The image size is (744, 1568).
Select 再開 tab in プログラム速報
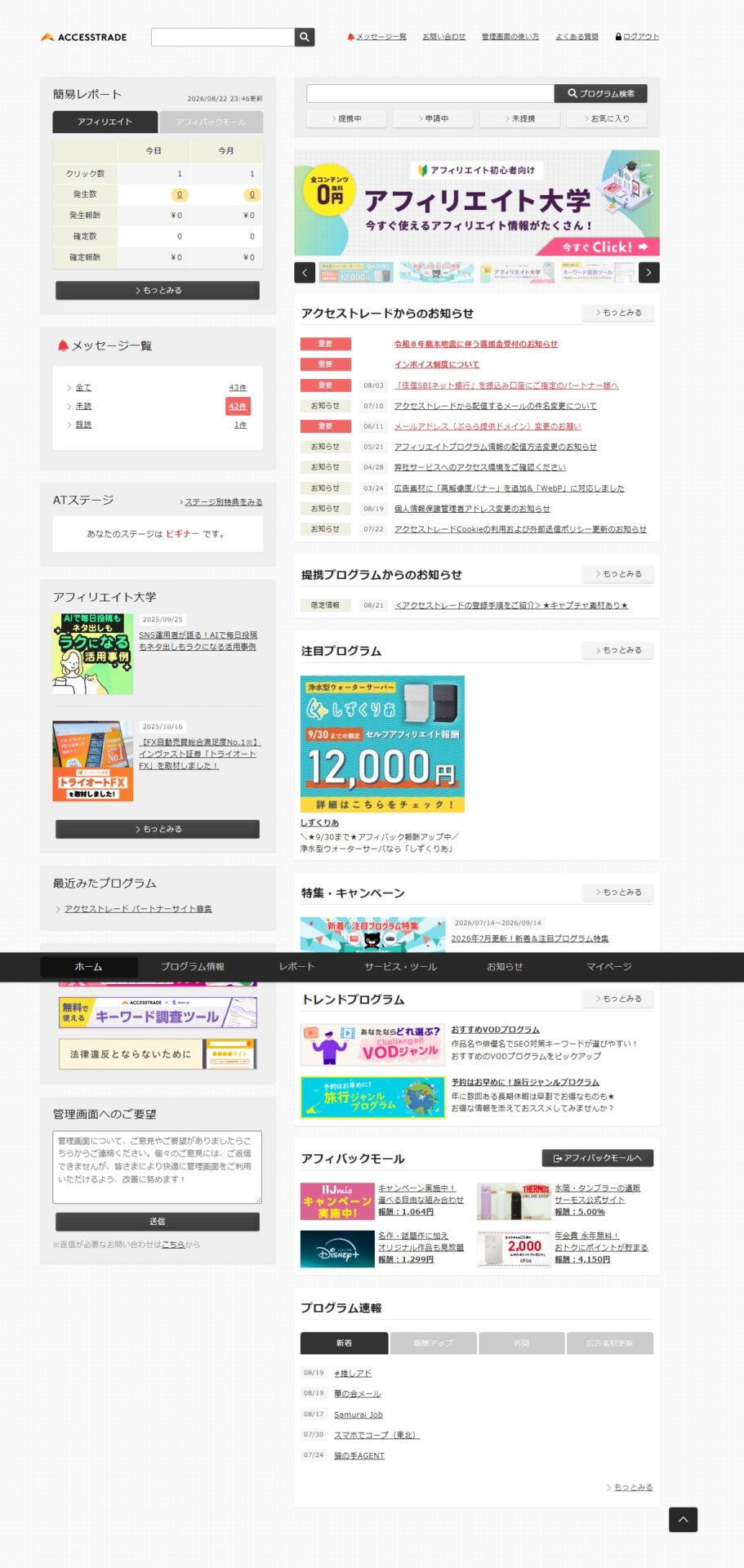pos(521,1343)
